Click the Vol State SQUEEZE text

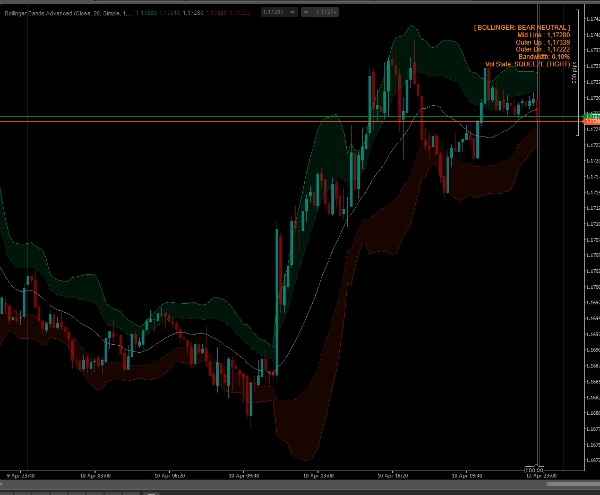(x=528, y=64)
